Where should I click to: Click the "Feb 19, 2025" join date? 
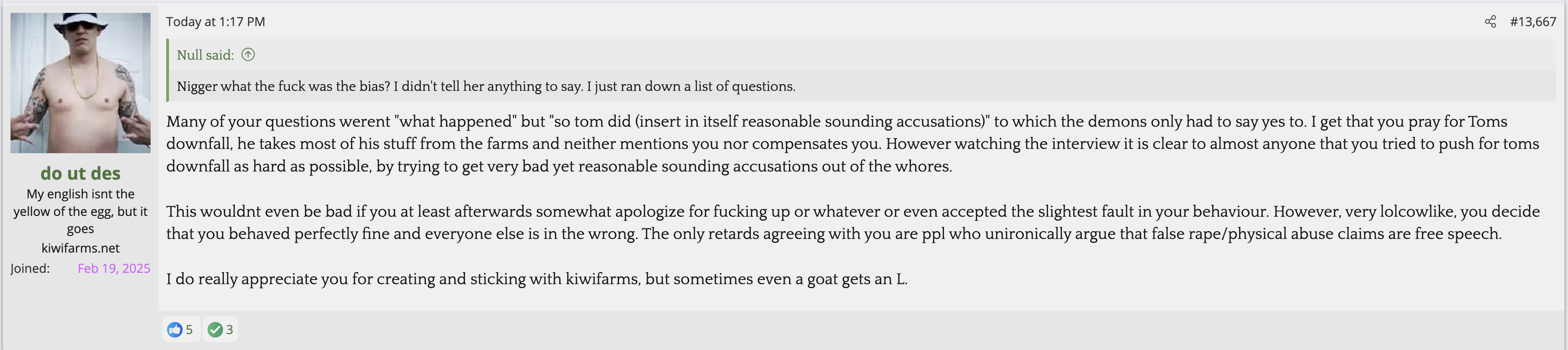tap(114, 268)
